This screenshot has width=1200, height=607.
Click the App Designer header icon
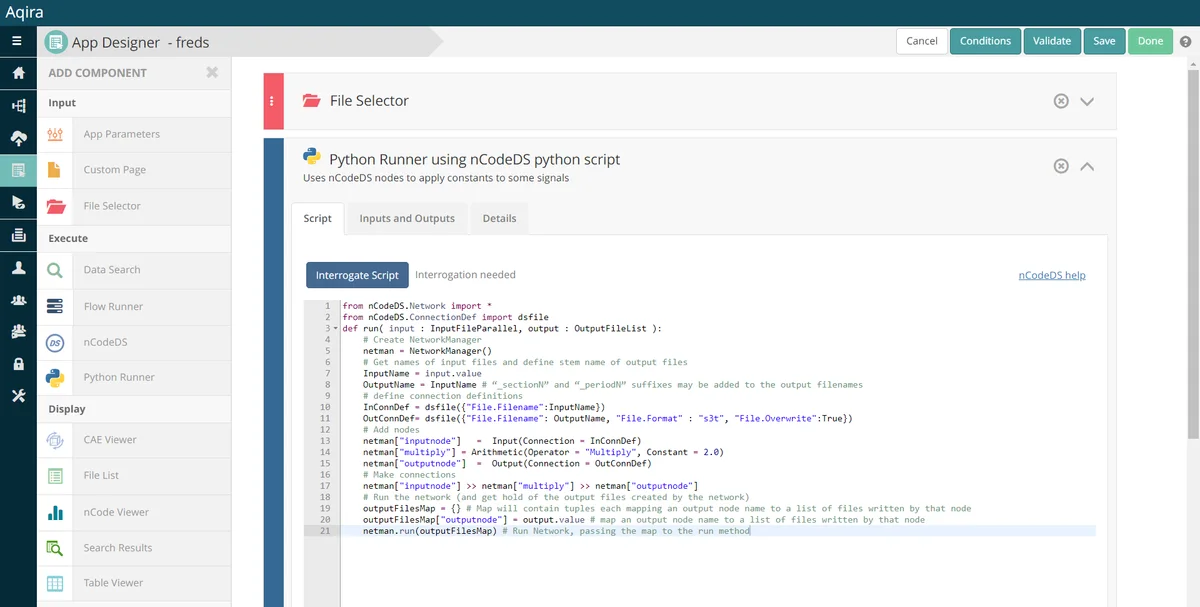(x=55, y=42)
